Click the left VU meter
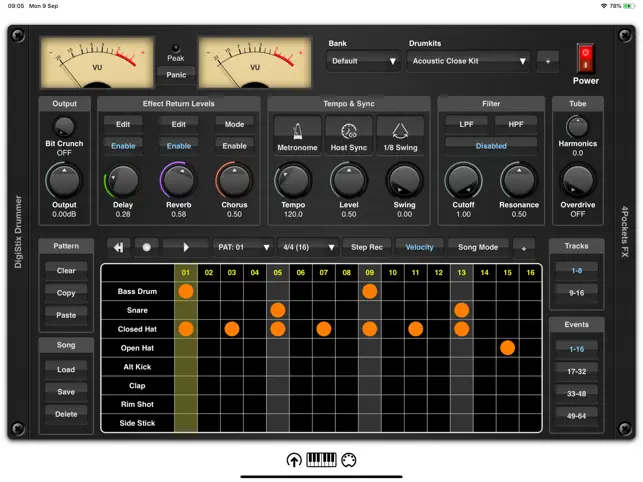 (x=97, y=62)
